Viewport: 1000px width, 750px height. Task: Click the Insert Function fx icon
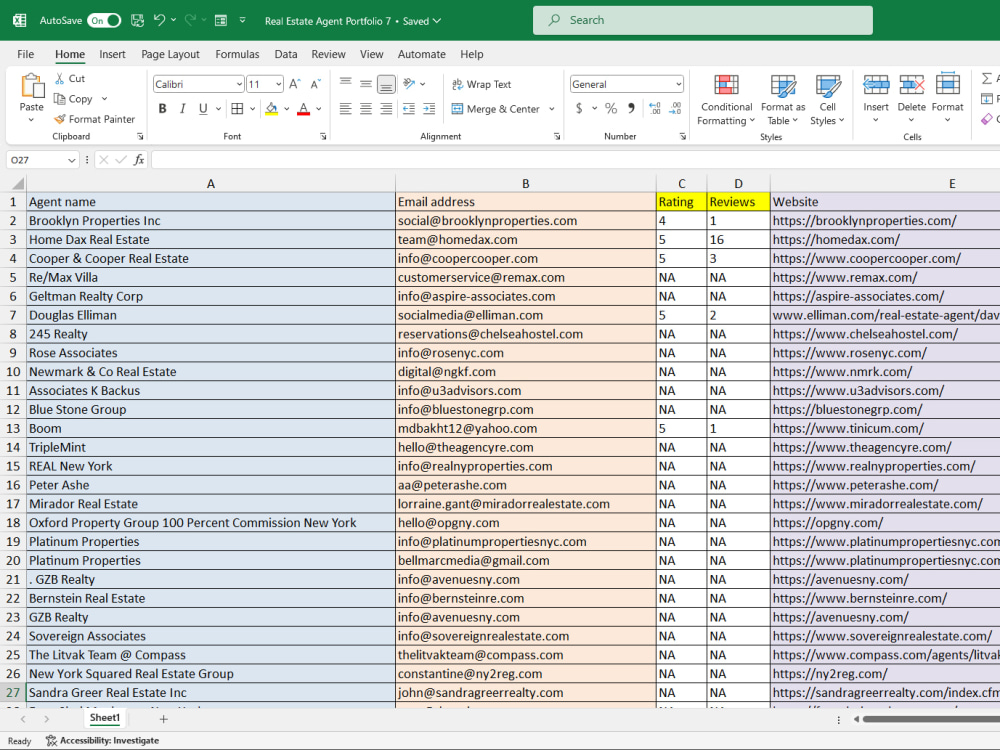(x=139, y=160)
